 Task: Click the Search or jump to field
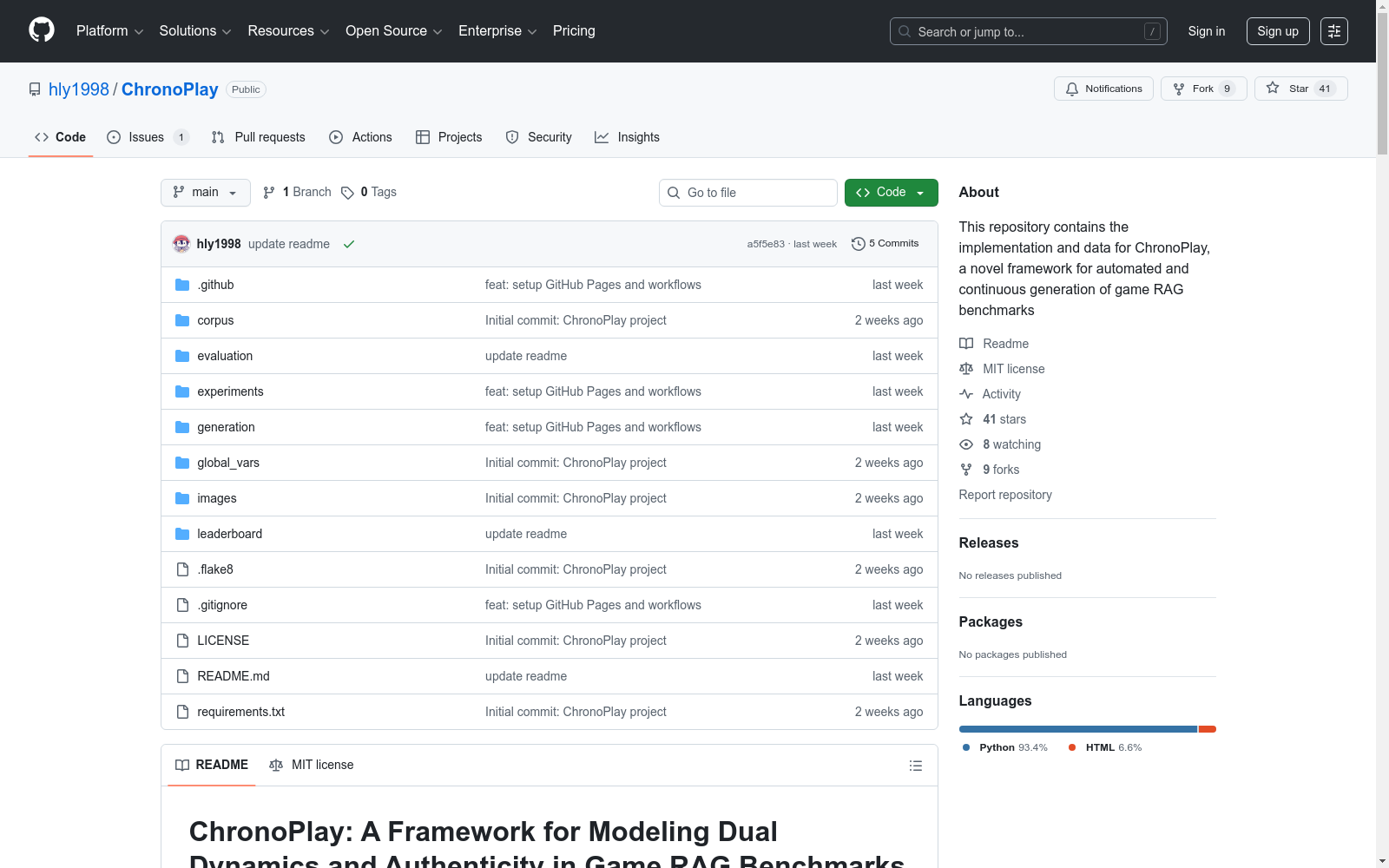coord(1029,31)
